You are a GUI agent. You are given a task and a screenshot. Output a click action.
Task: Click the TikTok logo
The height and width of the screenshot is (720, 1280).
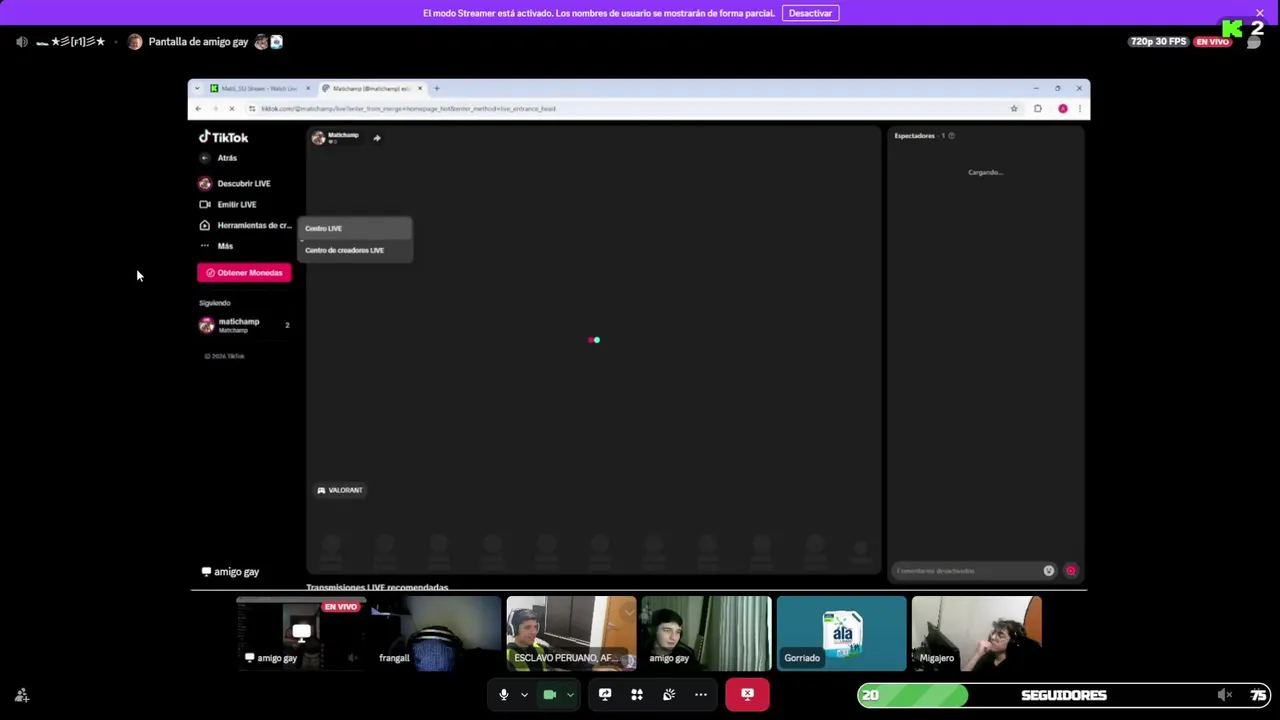click(223, 137)
